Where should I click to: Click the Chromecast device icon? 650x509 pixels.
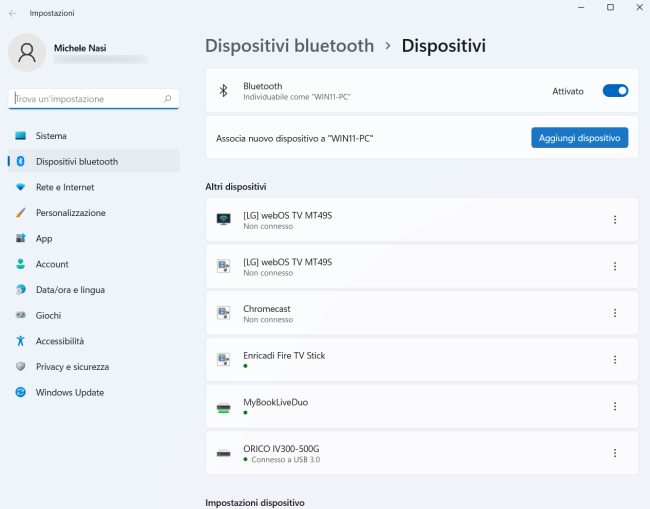pos(223,313)
